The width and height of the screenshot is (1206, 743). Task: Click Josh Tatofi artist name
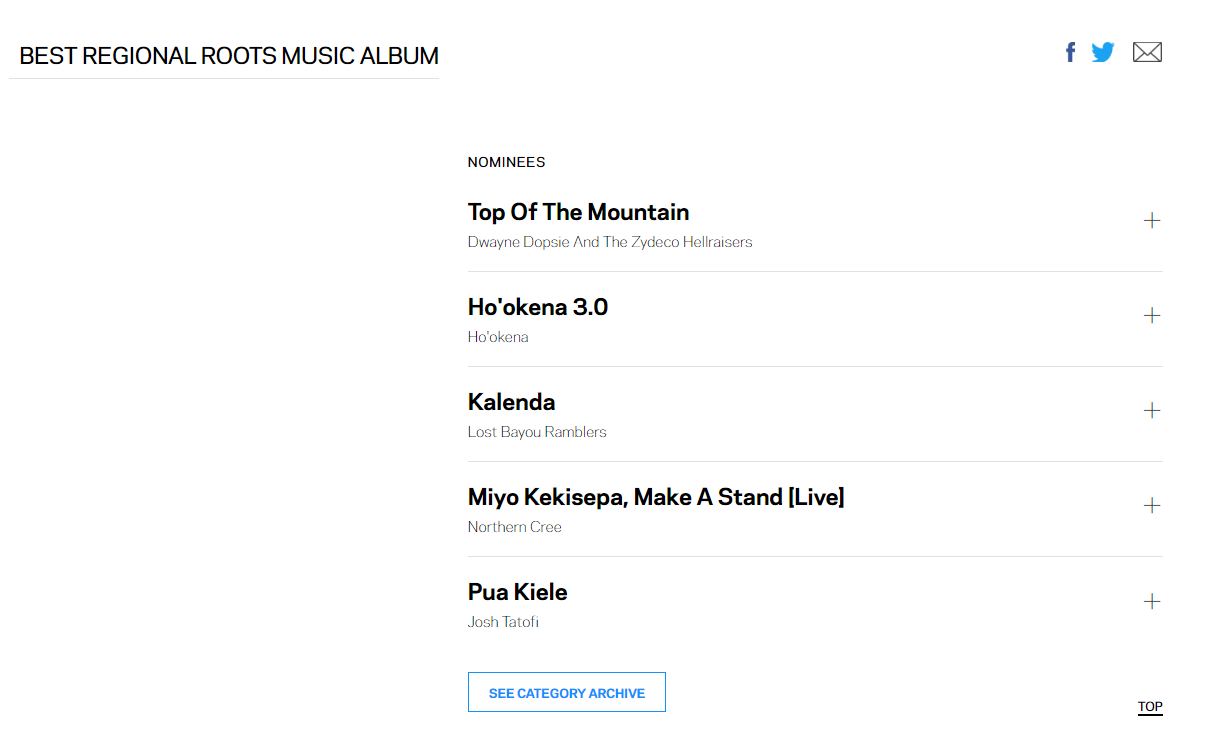click(x=503, y=622)
